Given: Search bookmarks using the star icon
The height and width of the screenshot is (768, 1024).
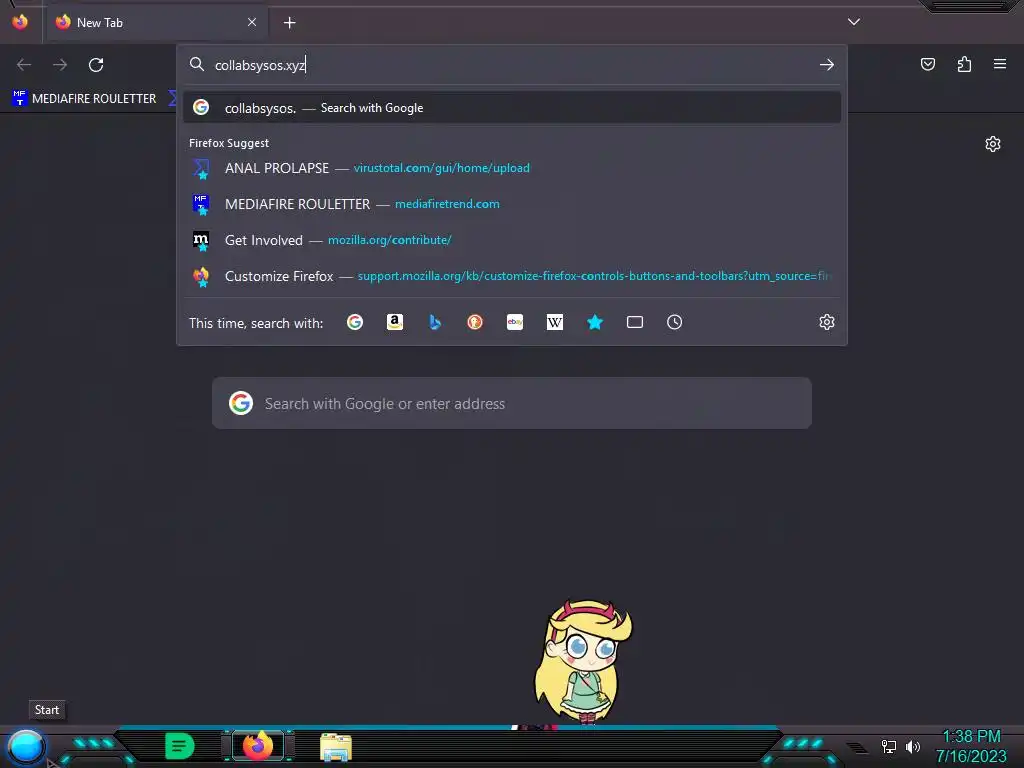Looking at the screenshot, I should tap(594, 322).
